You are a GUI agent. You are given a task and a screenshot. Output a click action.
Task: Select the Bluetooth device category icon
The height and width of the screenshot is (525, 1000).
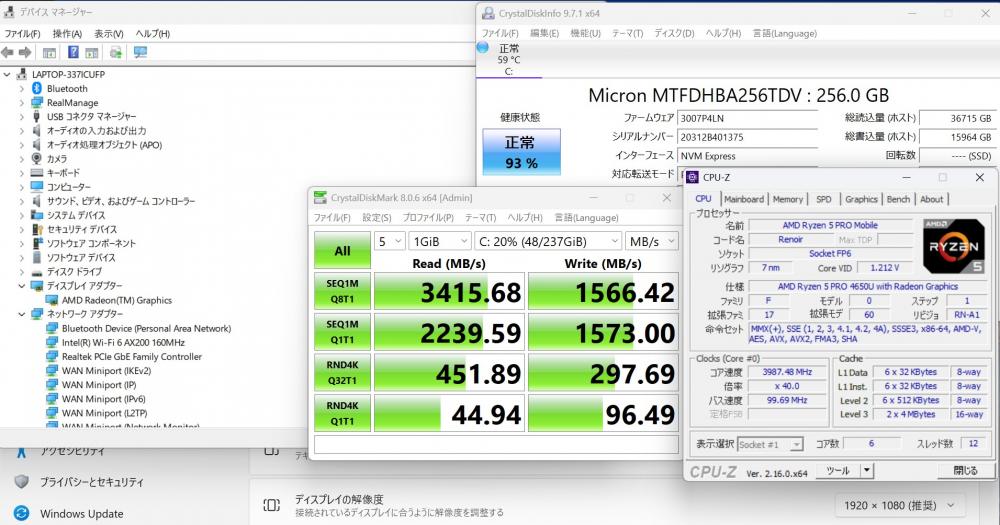tap(37, 89)
